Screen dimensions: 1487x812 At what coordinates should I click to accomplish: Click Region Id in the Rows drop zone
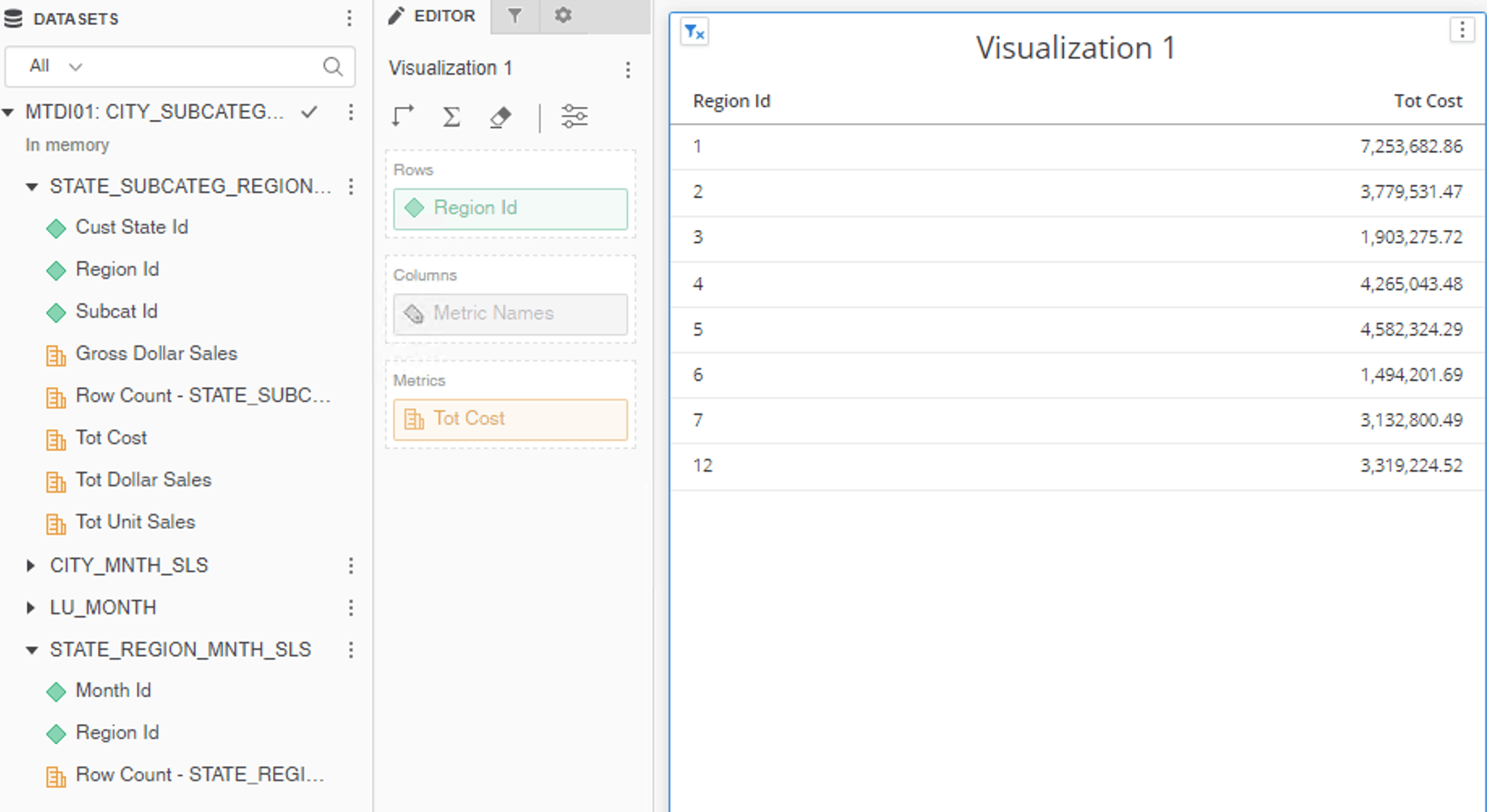[511, 209]
